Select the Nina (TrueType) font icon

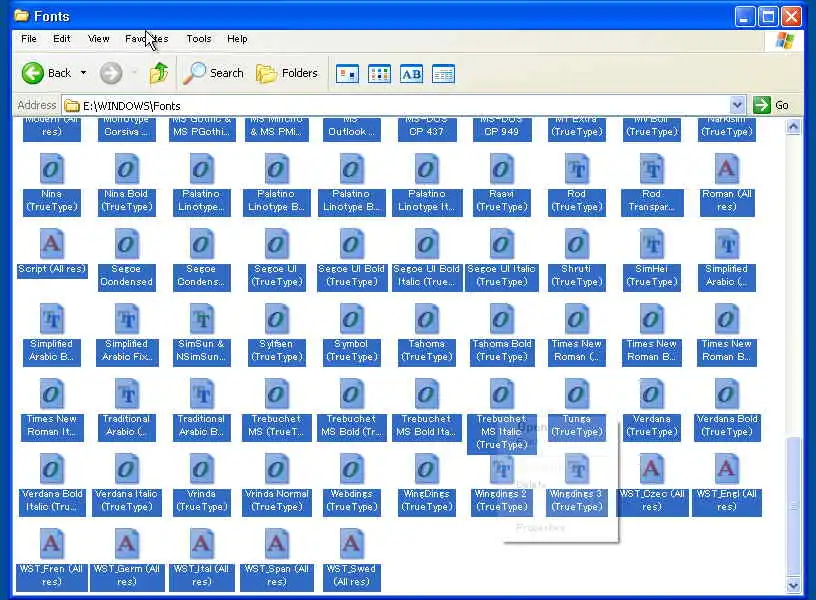(x=52, y=170)
